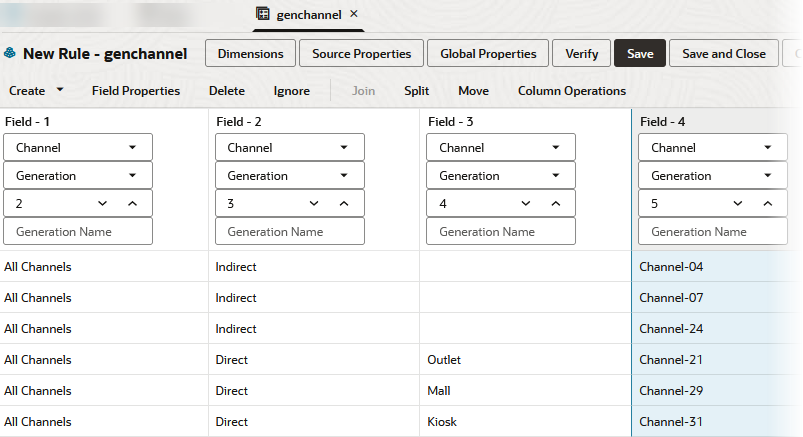Open the Dimensions dialog button
This screenshot has width=803, height=437.
pos(250,54)
